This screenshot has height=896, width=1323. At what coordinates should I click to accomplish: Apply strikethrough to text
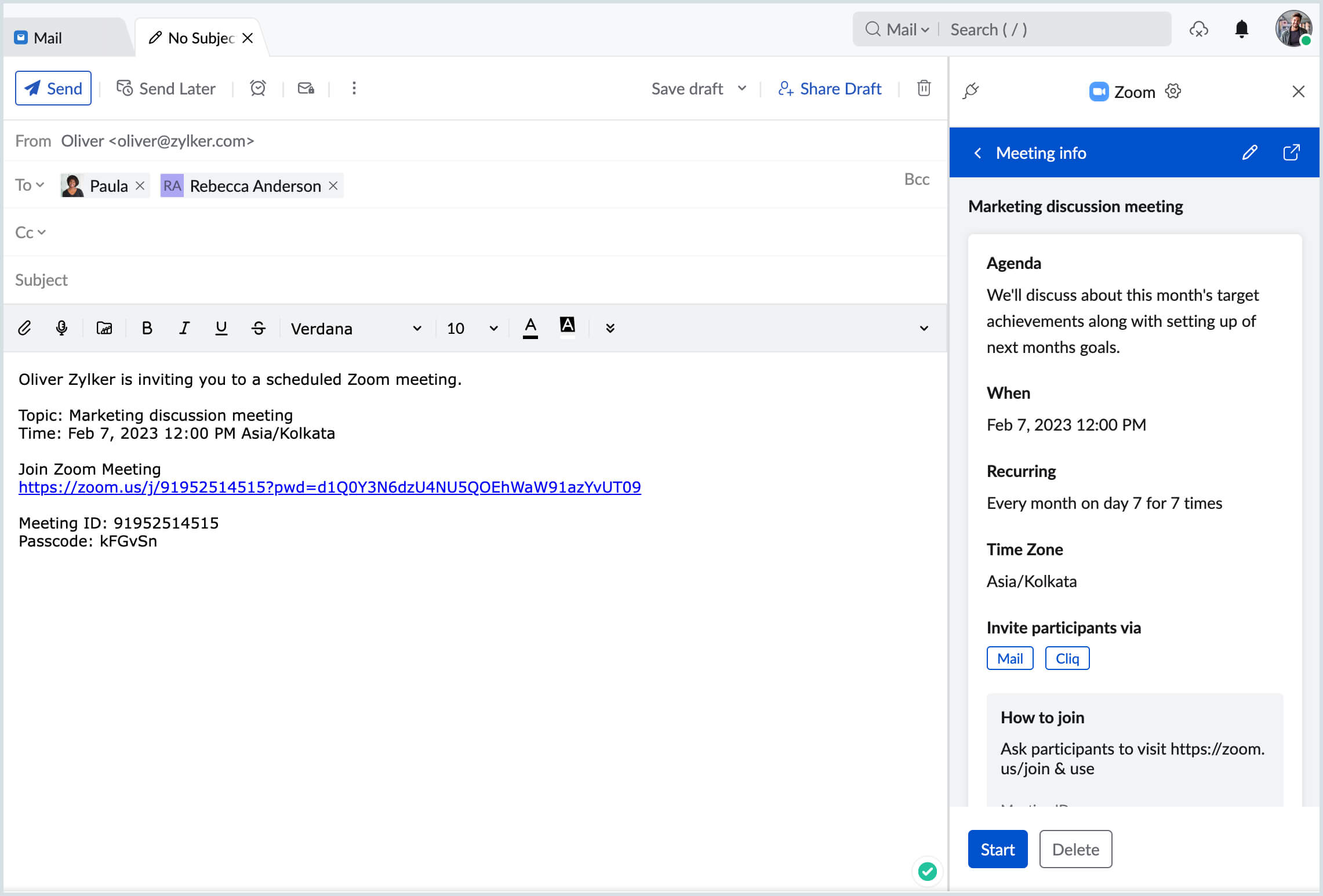(259, 328)
